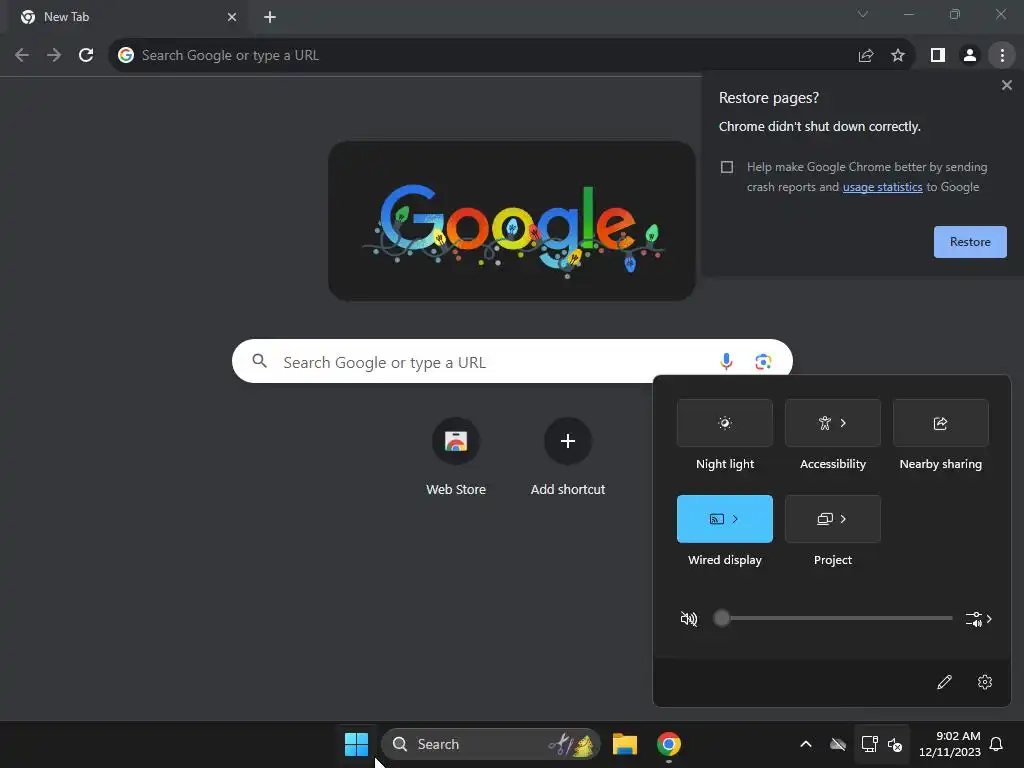Screen dimensions: 1024x768
Task: Open the clock and date 9:02 AM
Action: pyautogui.click(x=950, y=744)
